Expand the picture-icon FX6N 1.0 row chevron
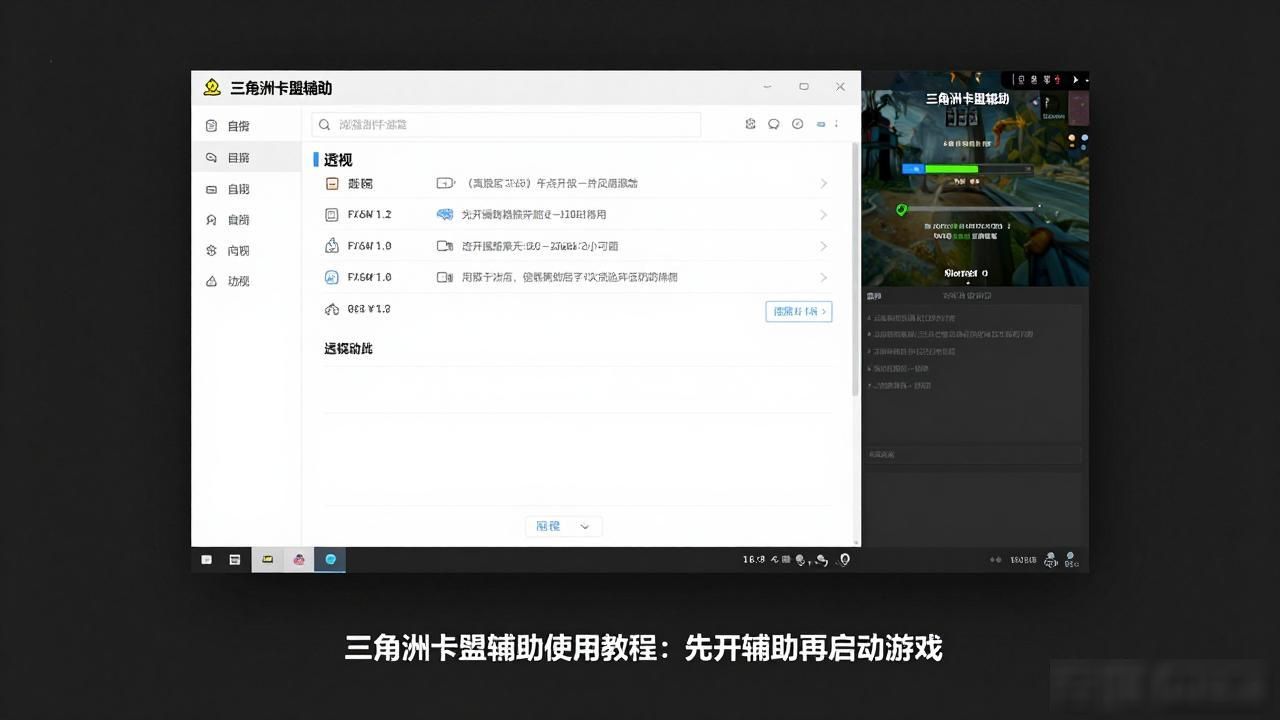This screenshot has width=1280, height=720. tap(824, 277)
